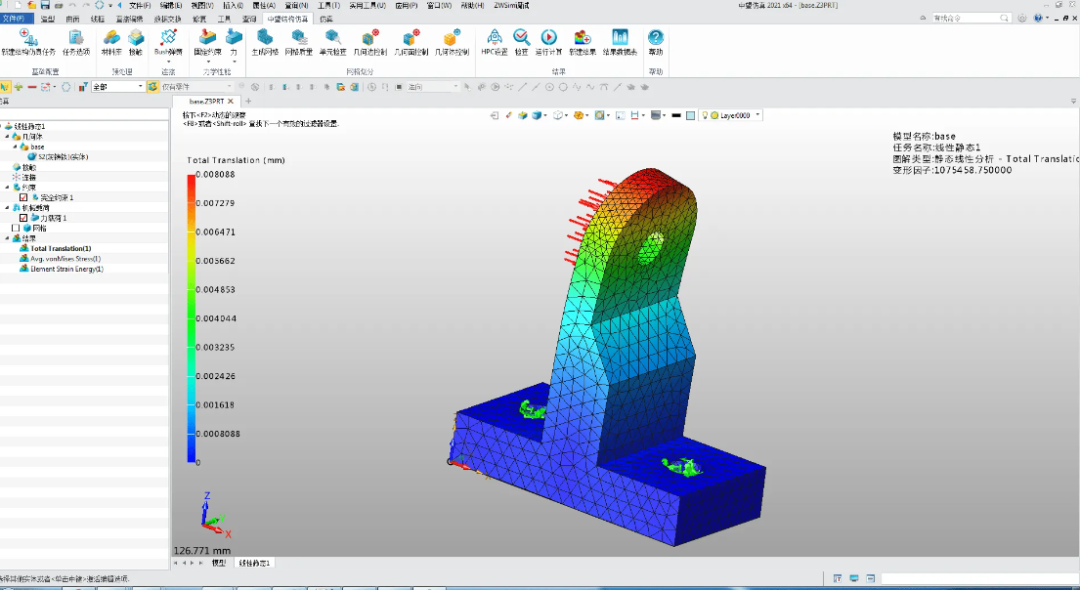Open the 编辑(E) menu
Screen dimensions: 1080x590
click(x=171, y=6)
